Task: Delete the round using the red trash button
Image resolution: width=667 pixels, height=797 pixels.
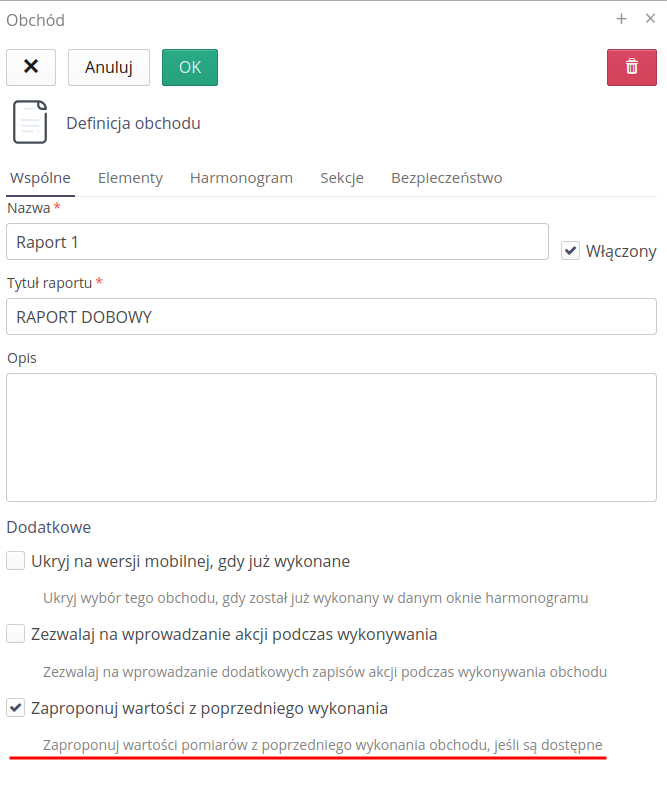Action: 632,67
